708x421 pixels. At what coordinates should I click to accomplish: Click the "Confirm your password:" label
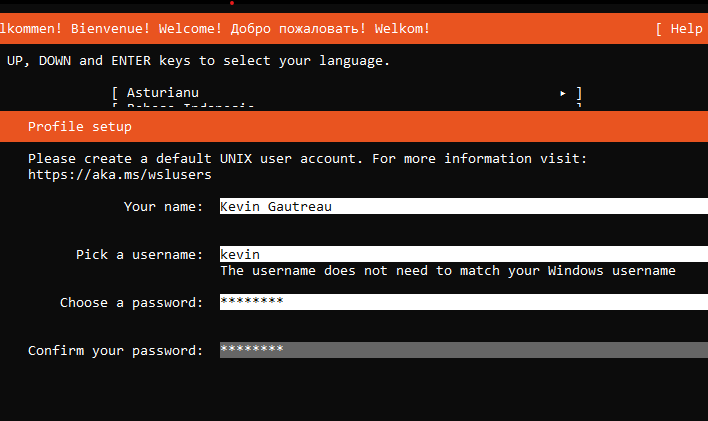pyautogui.click(x=115, y=351)
